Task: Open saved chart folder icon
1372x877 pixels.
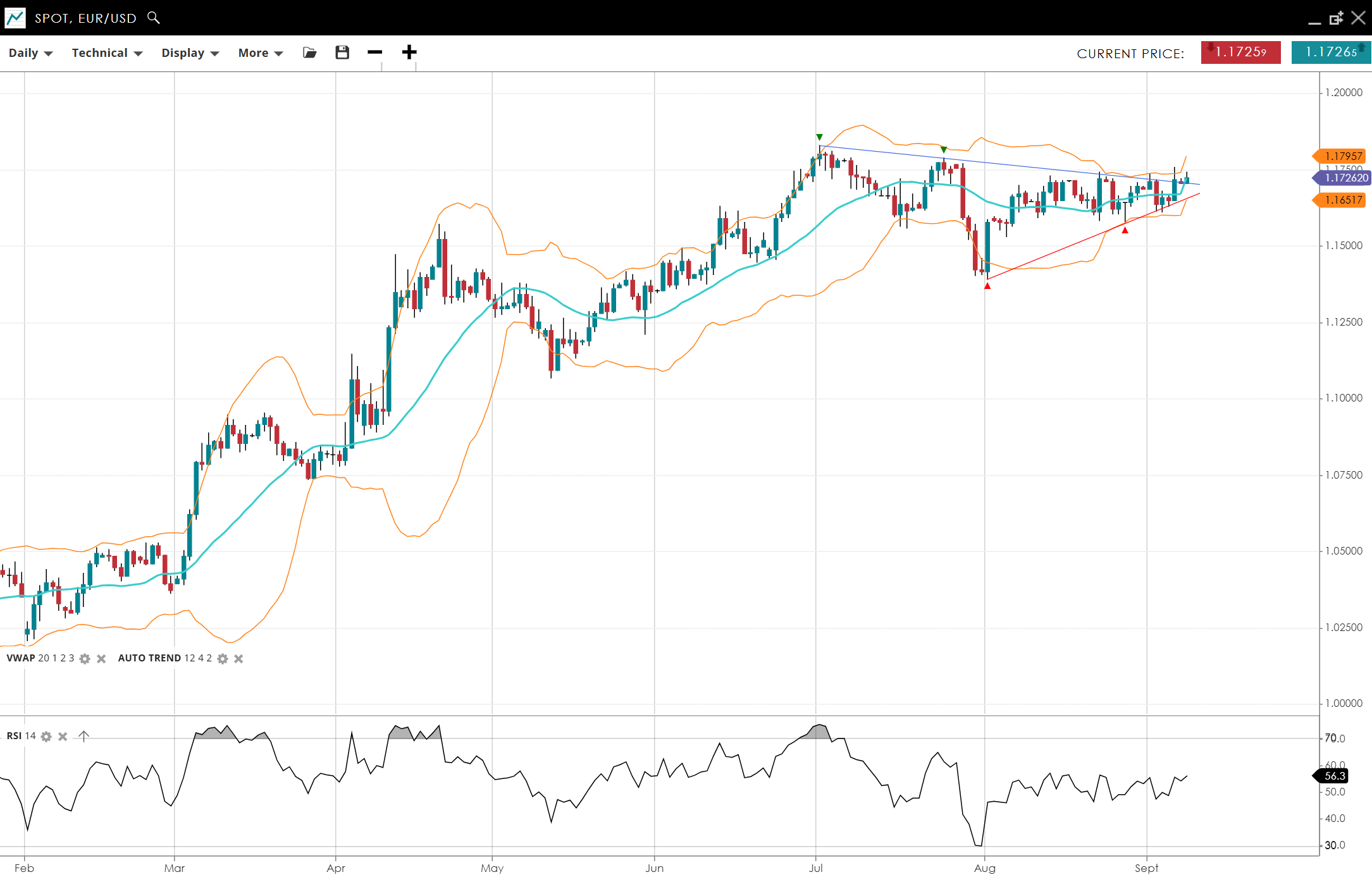Action: [309, 52]
